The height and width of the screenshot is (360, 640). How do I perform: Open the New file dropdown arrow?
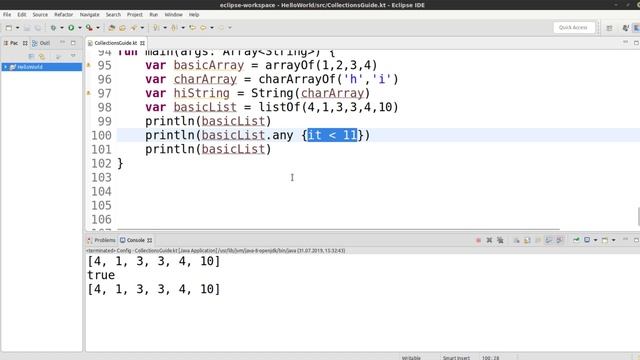tap(18, 28)
